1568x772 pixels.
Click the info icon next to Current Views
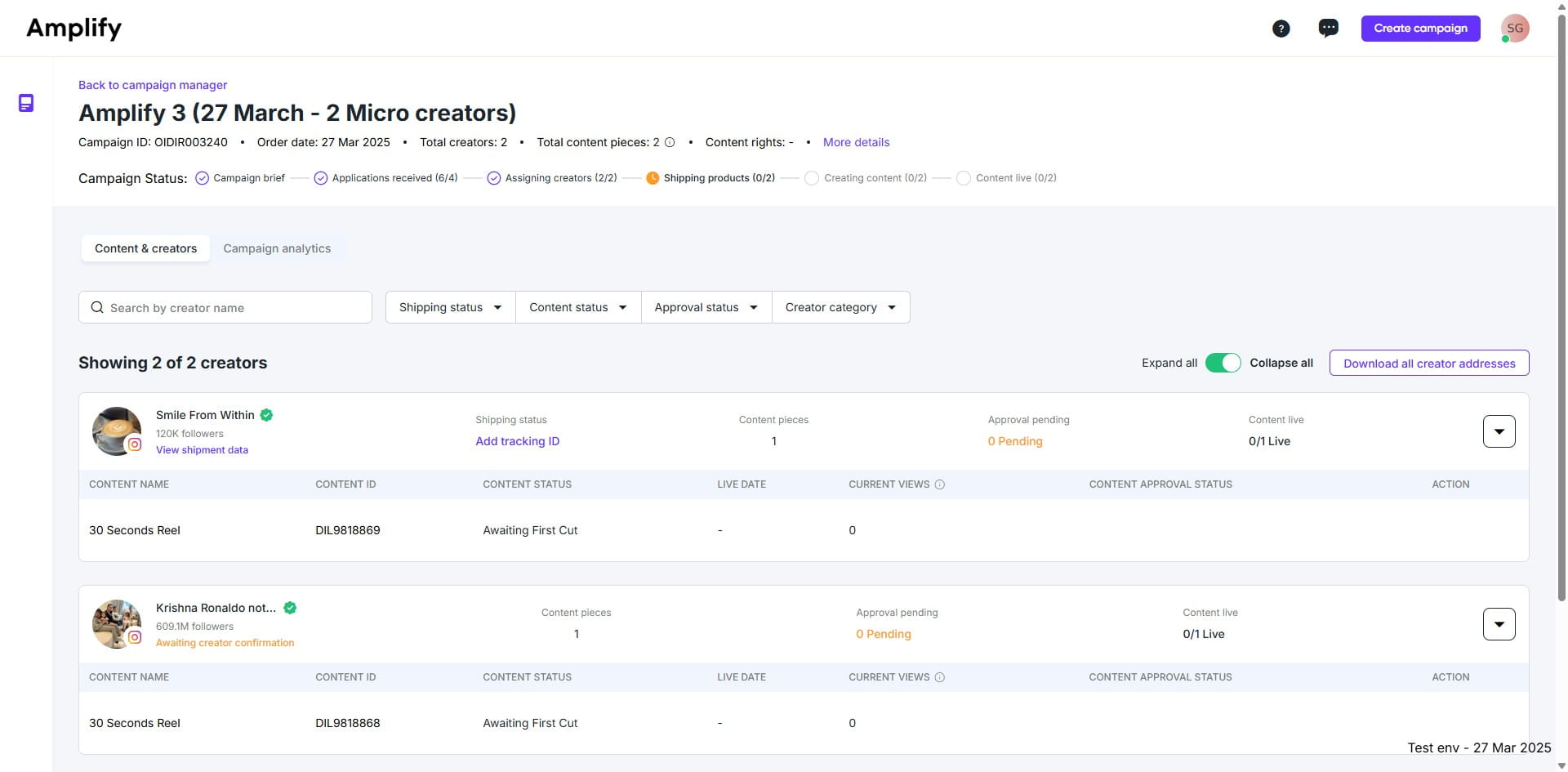940,484
